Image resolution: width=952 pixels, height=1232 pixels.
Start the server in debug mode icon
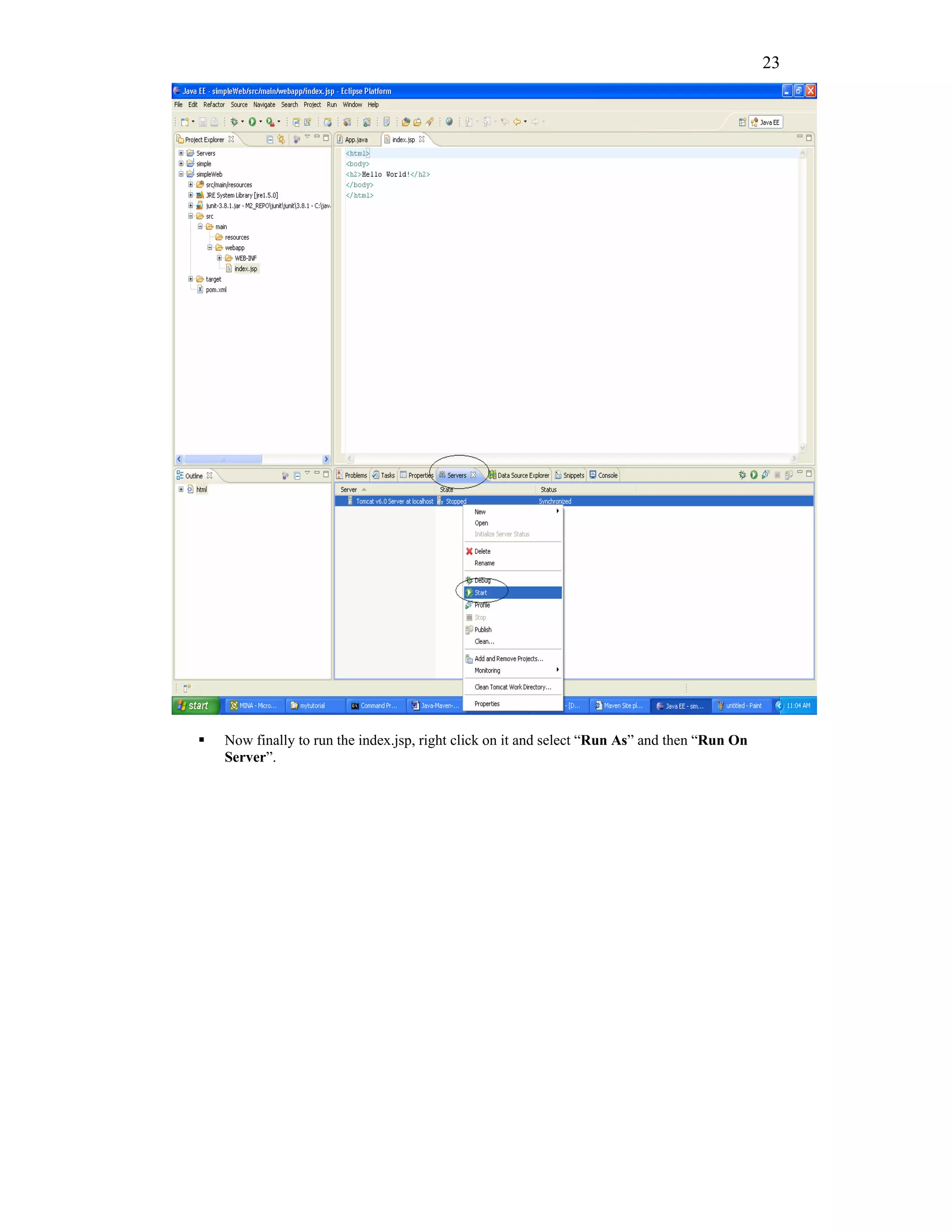742,475
